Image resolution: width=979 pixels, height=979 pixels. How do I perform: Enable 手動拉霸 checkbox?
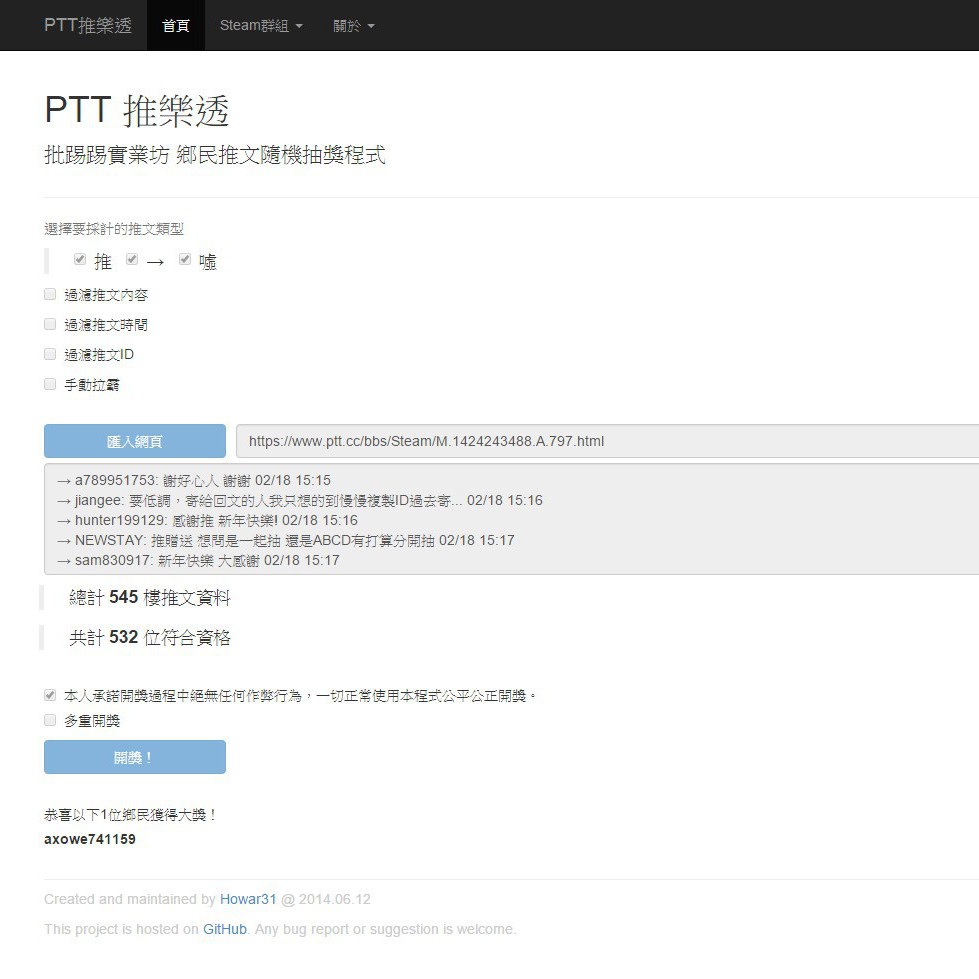pos(50,384)
